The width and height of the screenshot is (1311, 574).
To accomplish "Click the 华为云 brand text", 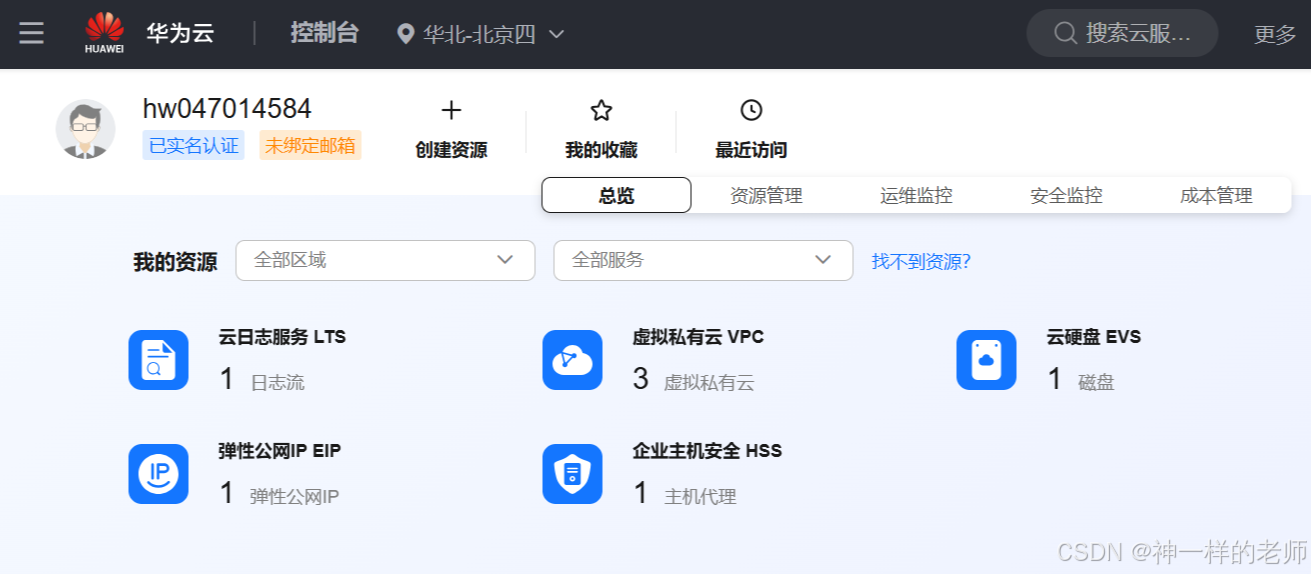I will [180, 33].
